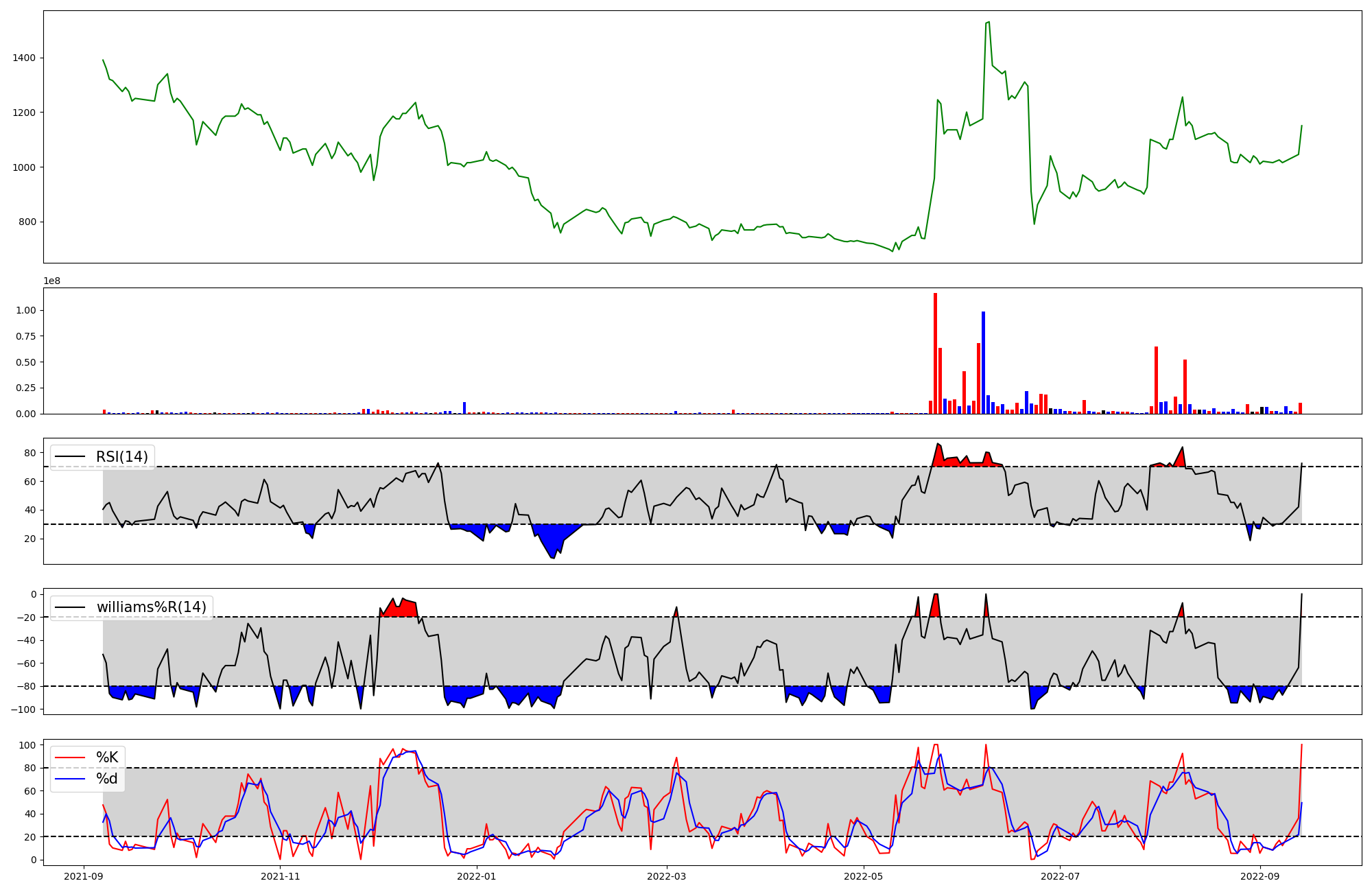Click the RSI(14) legend label
This screenshot has height=892, width=1372.
click(x=121, y=457)
